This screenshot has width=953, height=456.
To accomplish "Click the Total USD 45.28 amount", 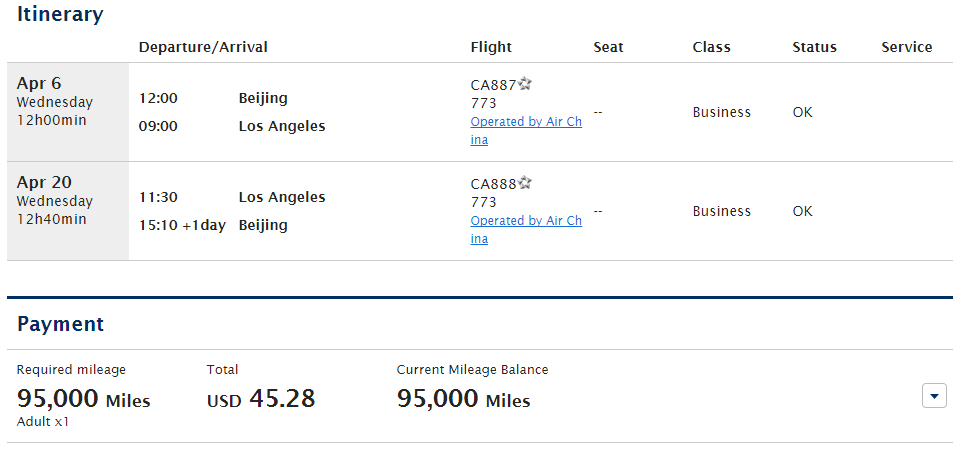I will (261, 399).
